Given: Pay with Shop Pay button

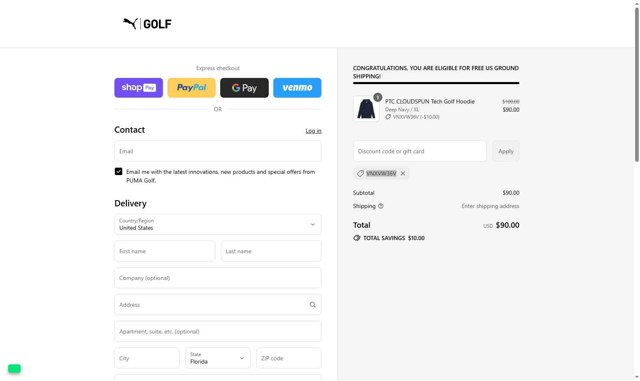Looking at the screenshot, I should (x=138, y=88).
